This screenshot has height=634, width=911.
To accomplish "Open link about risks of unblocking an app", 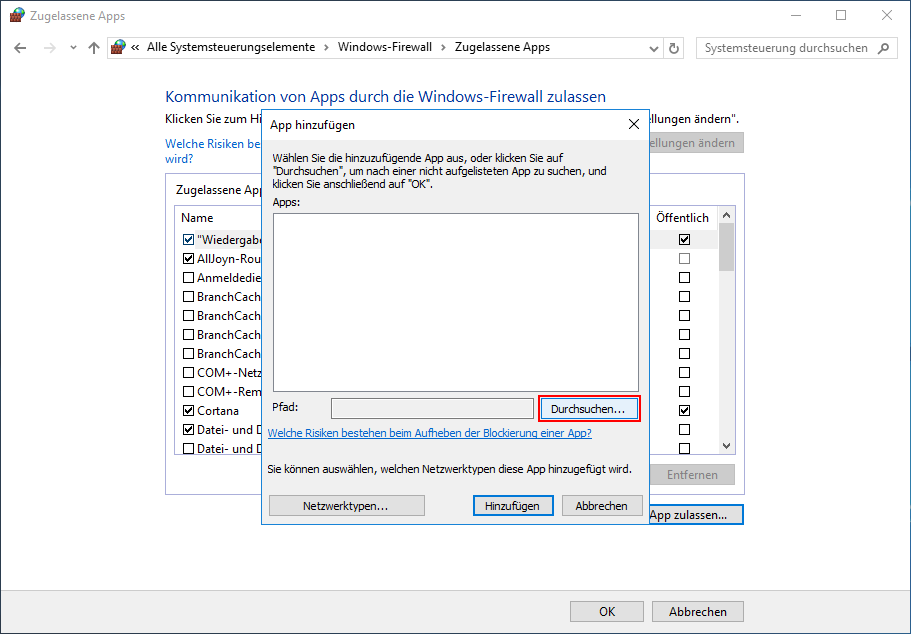I will [430, 433].
